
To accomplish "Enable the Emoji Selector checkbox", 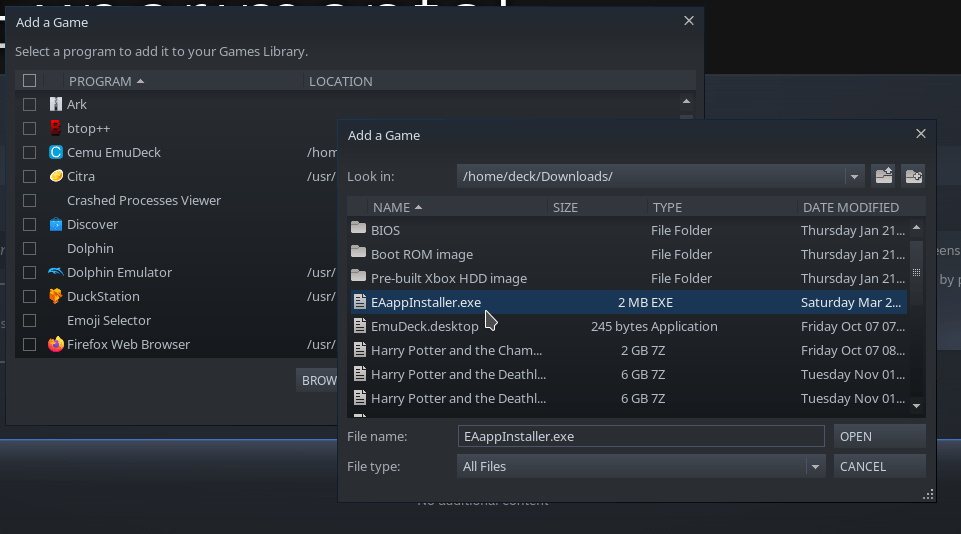I will [x=30, y=320].
